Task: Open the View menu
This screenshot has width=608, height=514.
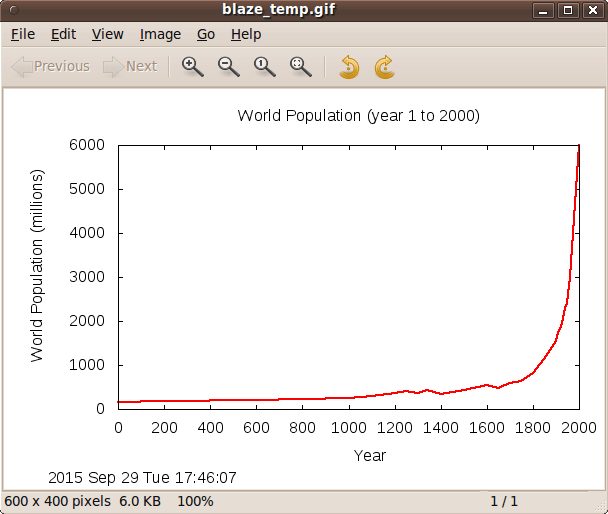Action: [107, 34]
